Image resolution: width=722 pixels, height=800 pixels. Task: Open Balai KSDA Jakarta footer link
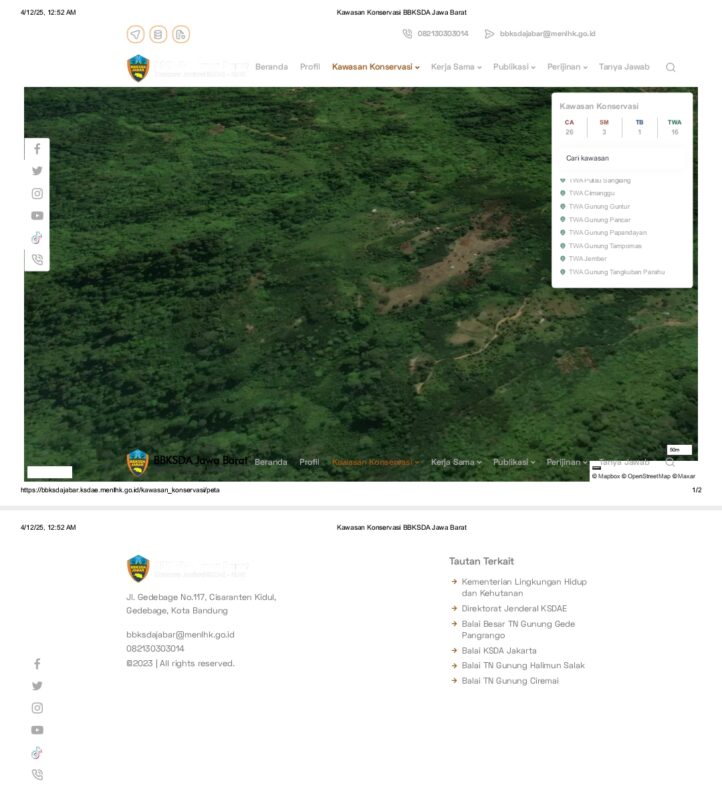pyautogui.click(x=498, y=650)
